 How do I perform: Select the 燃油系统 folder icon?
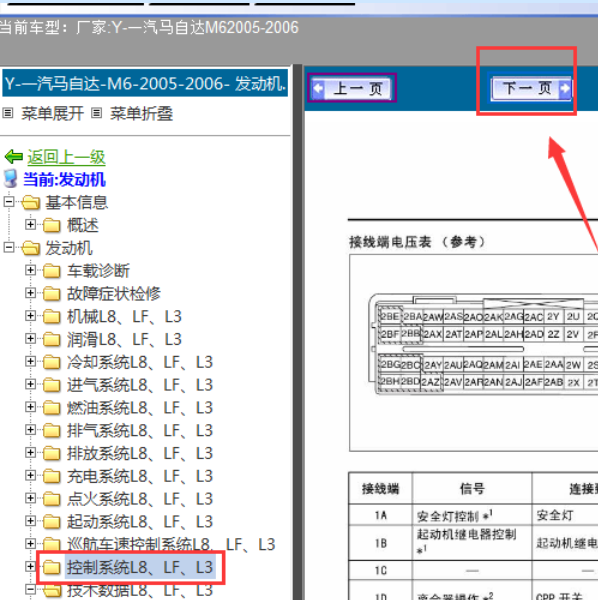click(x=52, y=408)
